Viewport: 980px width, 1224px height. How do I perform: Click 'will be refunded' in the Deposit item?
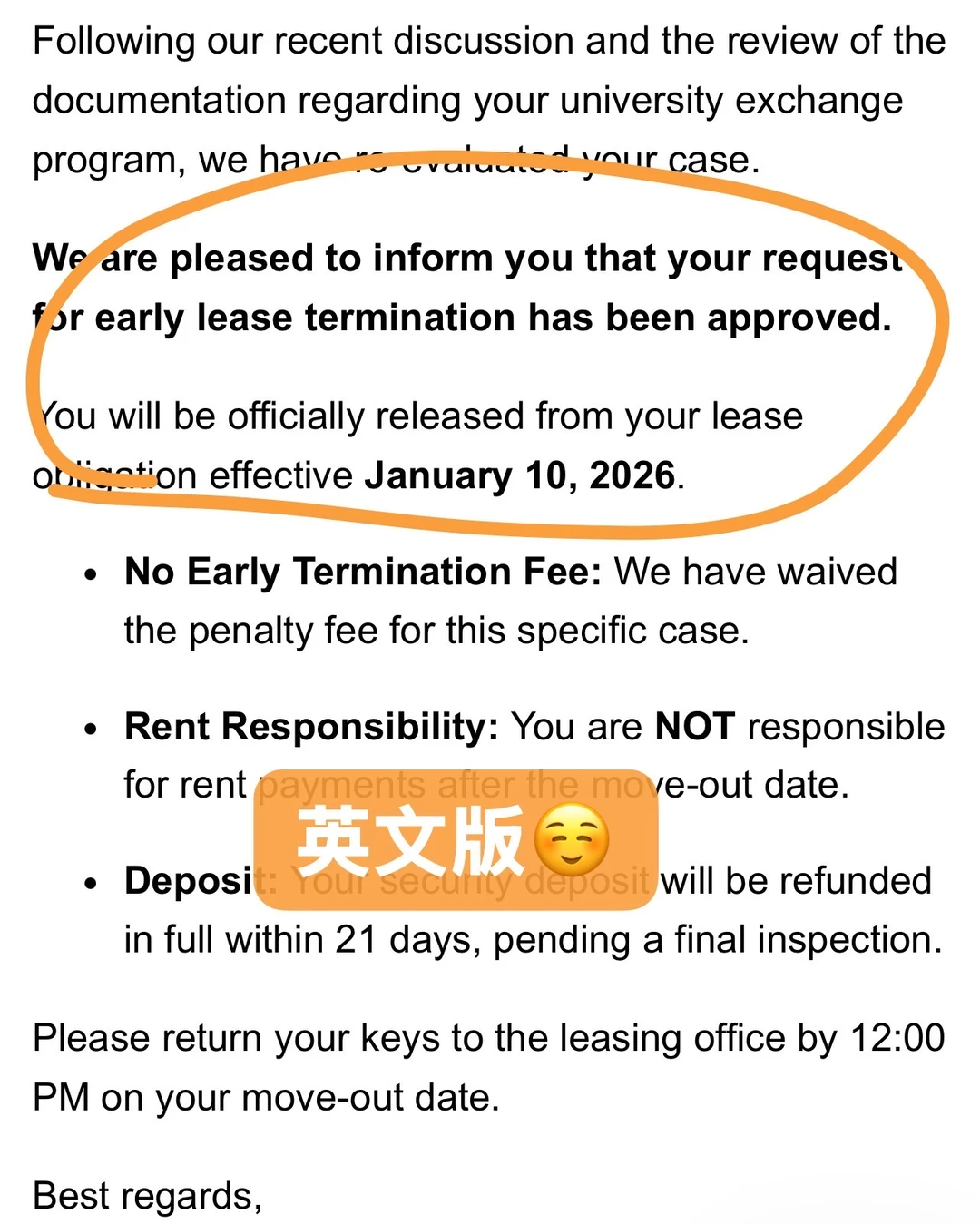pyautogui.click(x=796, y=881)
